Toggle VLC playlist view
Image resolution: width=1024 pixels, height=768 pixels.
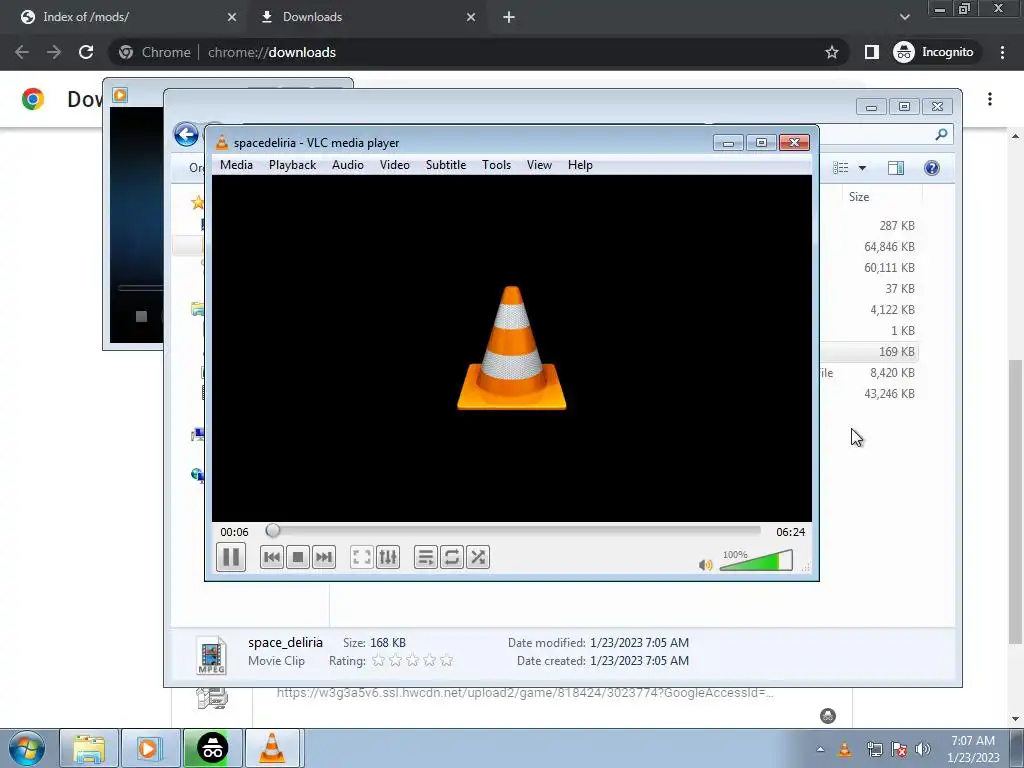[x=426, y=557]
